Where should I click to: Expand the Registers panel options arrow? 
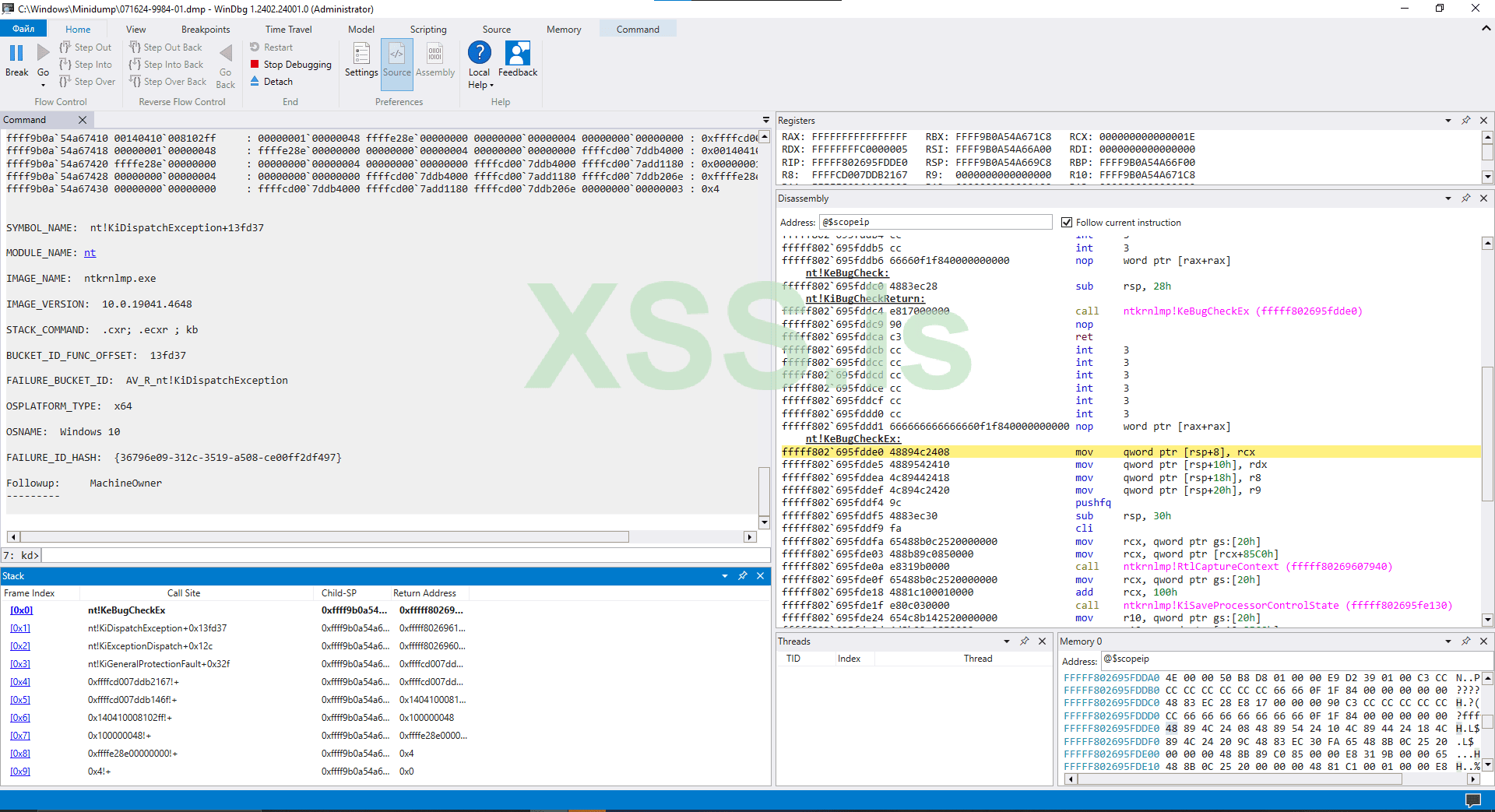point(1448,121)
